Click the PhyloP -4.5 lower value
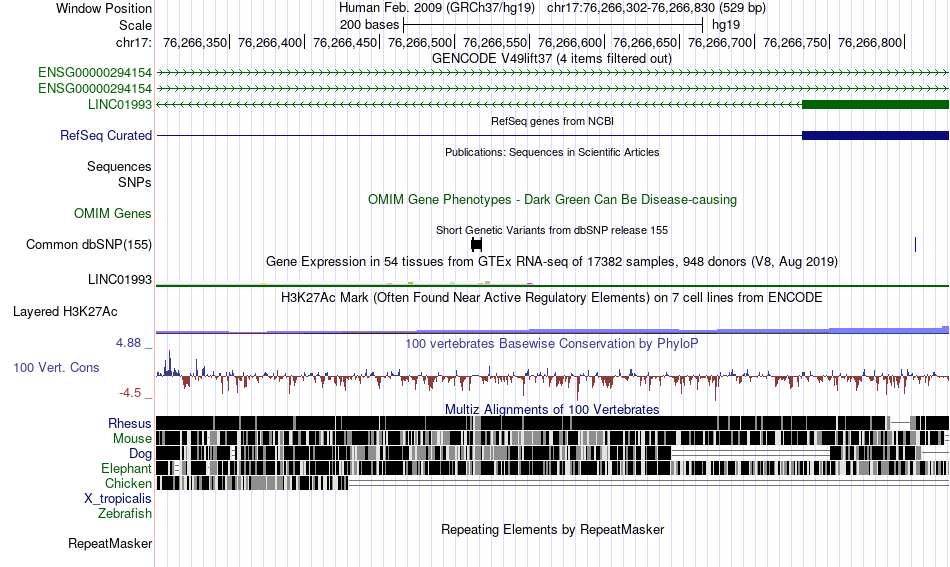This screenshot has height=567, width=950. pos(130,393)
